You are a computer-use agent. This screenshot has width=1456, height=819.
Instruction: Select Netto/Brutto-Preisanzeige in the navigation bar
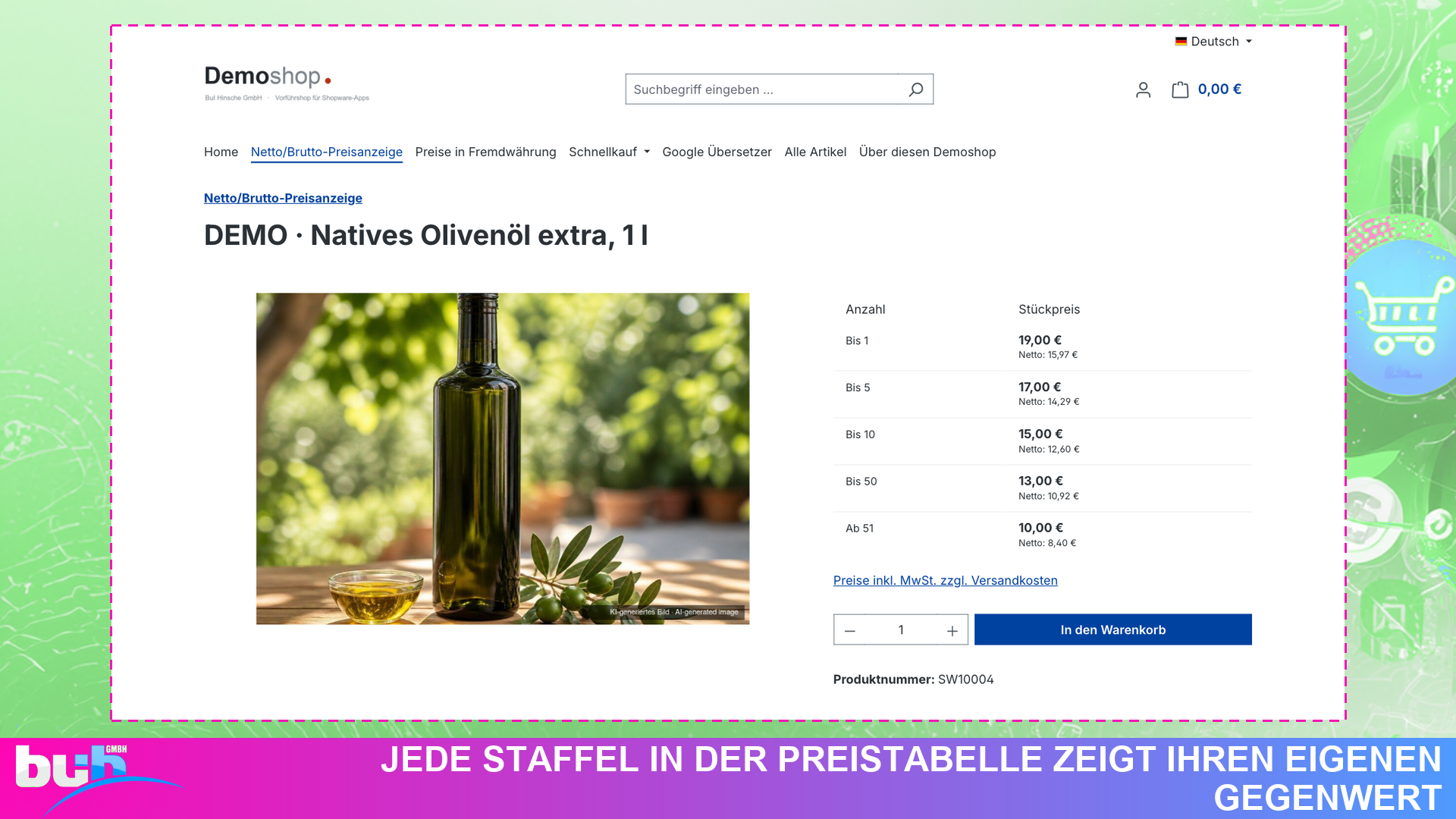point(327,152)
